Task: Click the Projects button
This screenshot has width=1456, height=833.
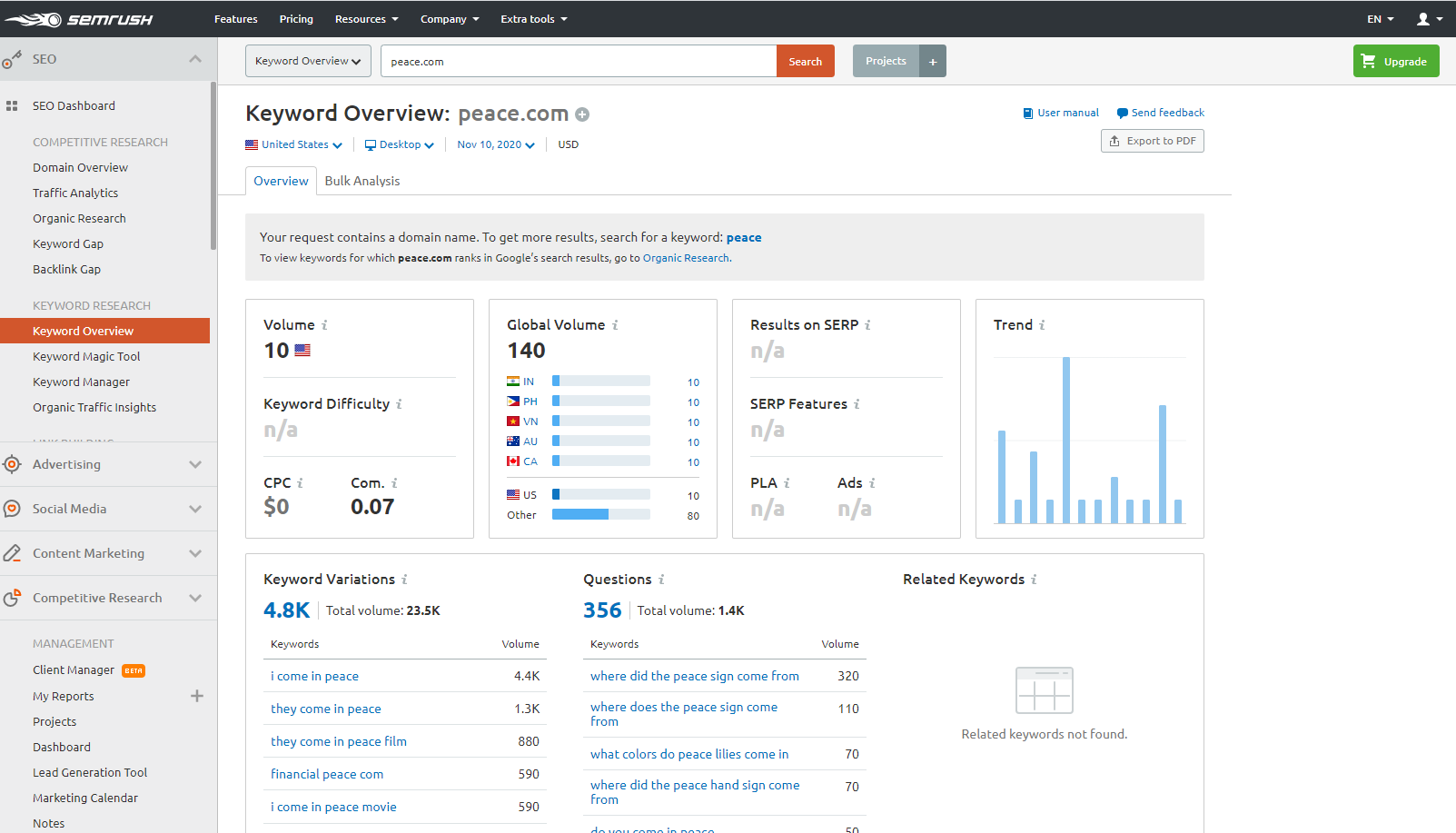Action: pyautogui.click(x=886, y=61)
